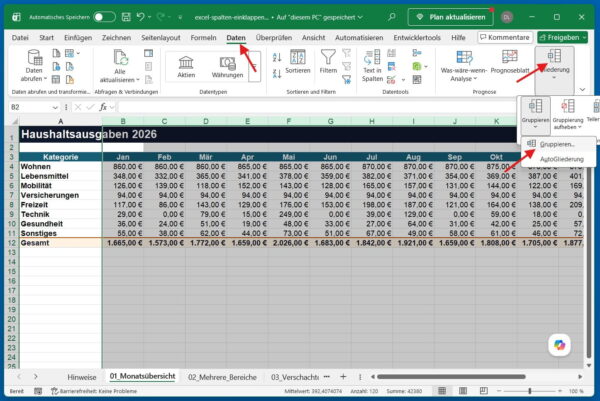
Task: Switch to the Einfügen ribbon tab
Action: point(78,37)
